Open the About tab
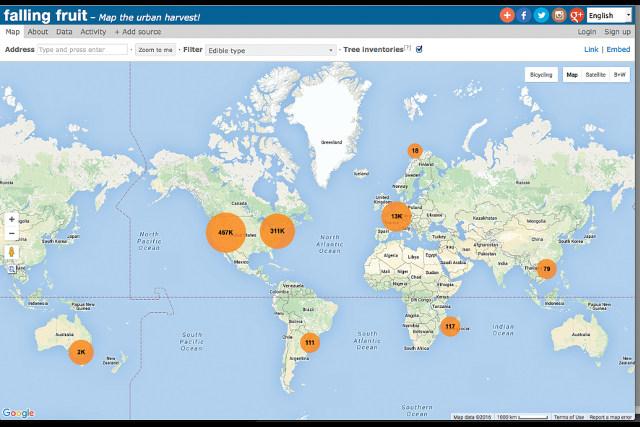The height and width of the screenshot is (427, 640). coord(38,31)
